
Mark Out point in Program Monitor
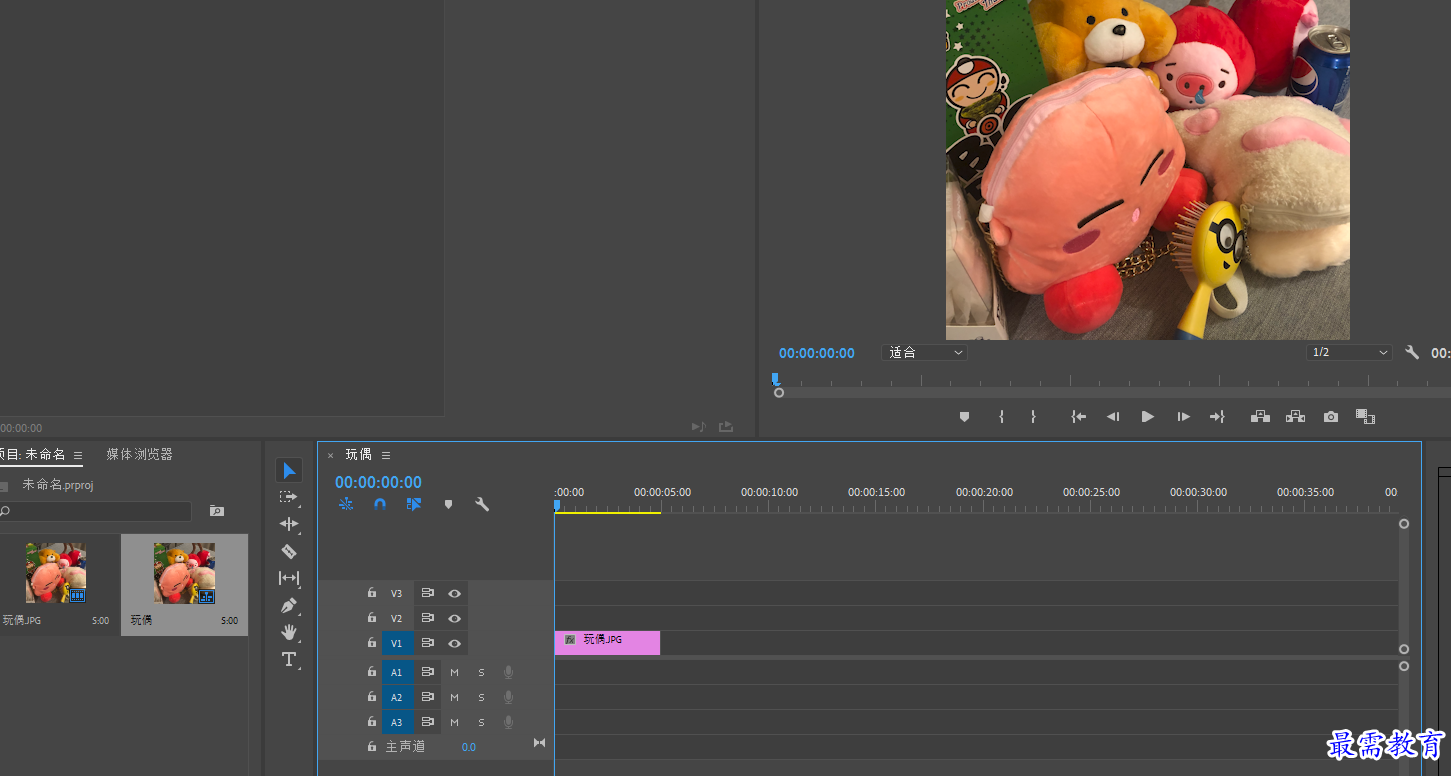1033,417
